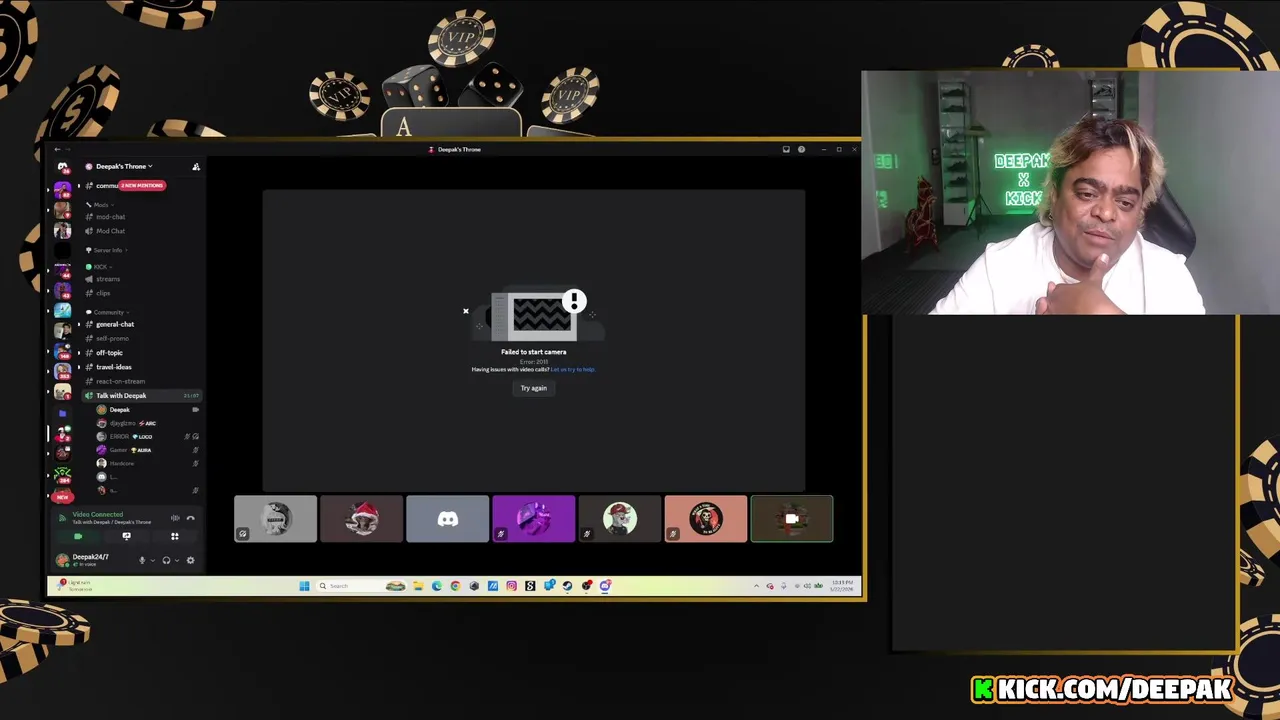Viewport: 1280px width, 720px height.
Task: Open Steam from the taskbar
Action: tap(568, 586)
